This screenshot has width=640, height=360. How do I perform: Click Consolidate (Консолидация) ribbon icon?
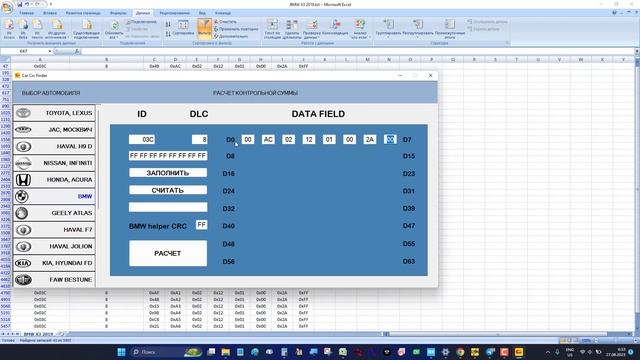click(x=335, y=28)
